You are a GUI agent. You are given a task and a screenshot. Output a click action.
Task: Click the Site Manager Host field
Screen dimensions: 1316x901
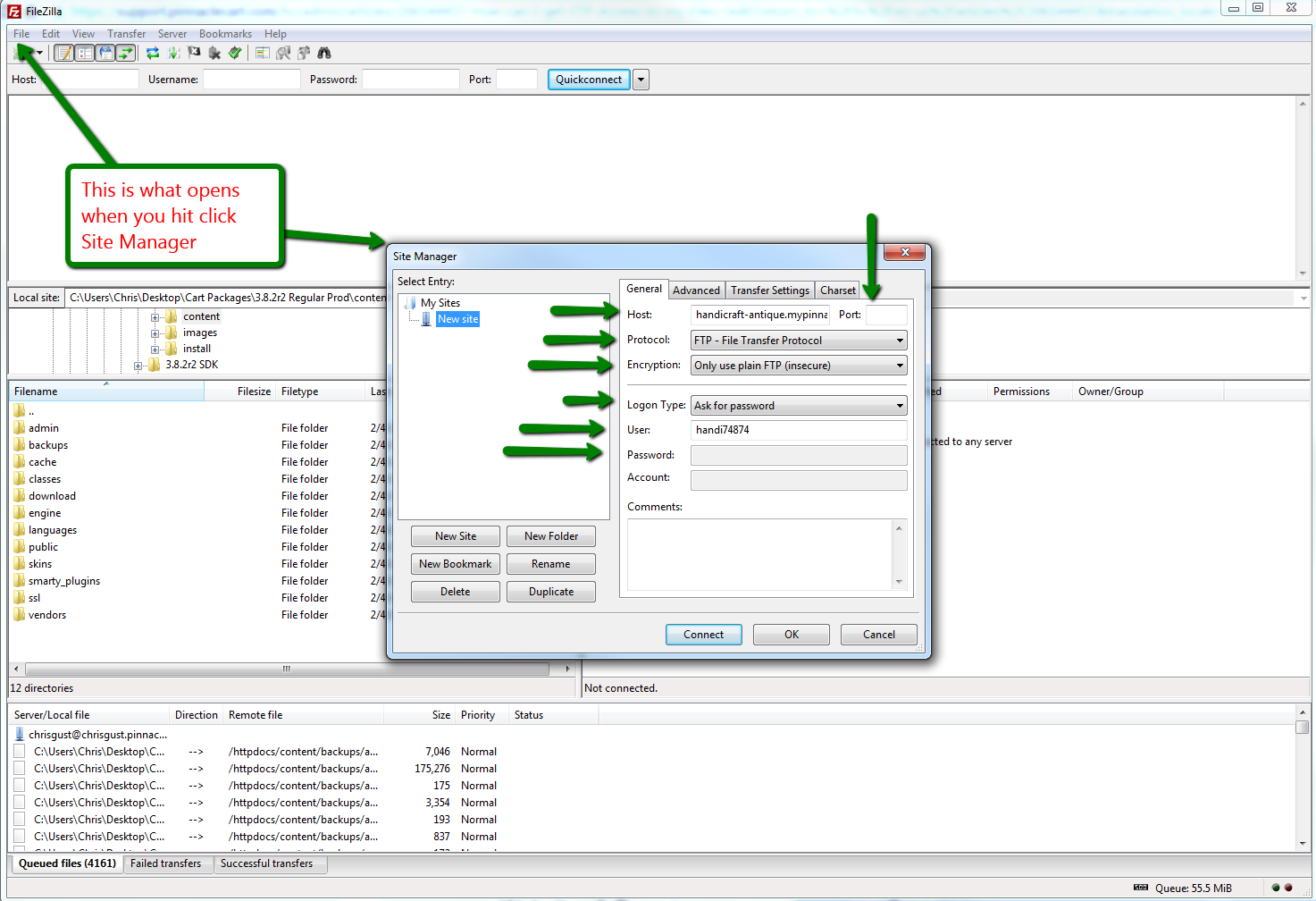coord(760,315)
